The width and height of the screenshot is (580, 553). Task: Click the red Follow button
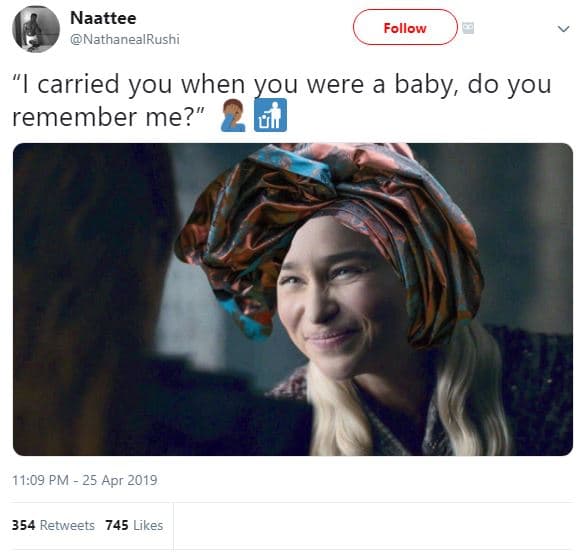[405, 27]
